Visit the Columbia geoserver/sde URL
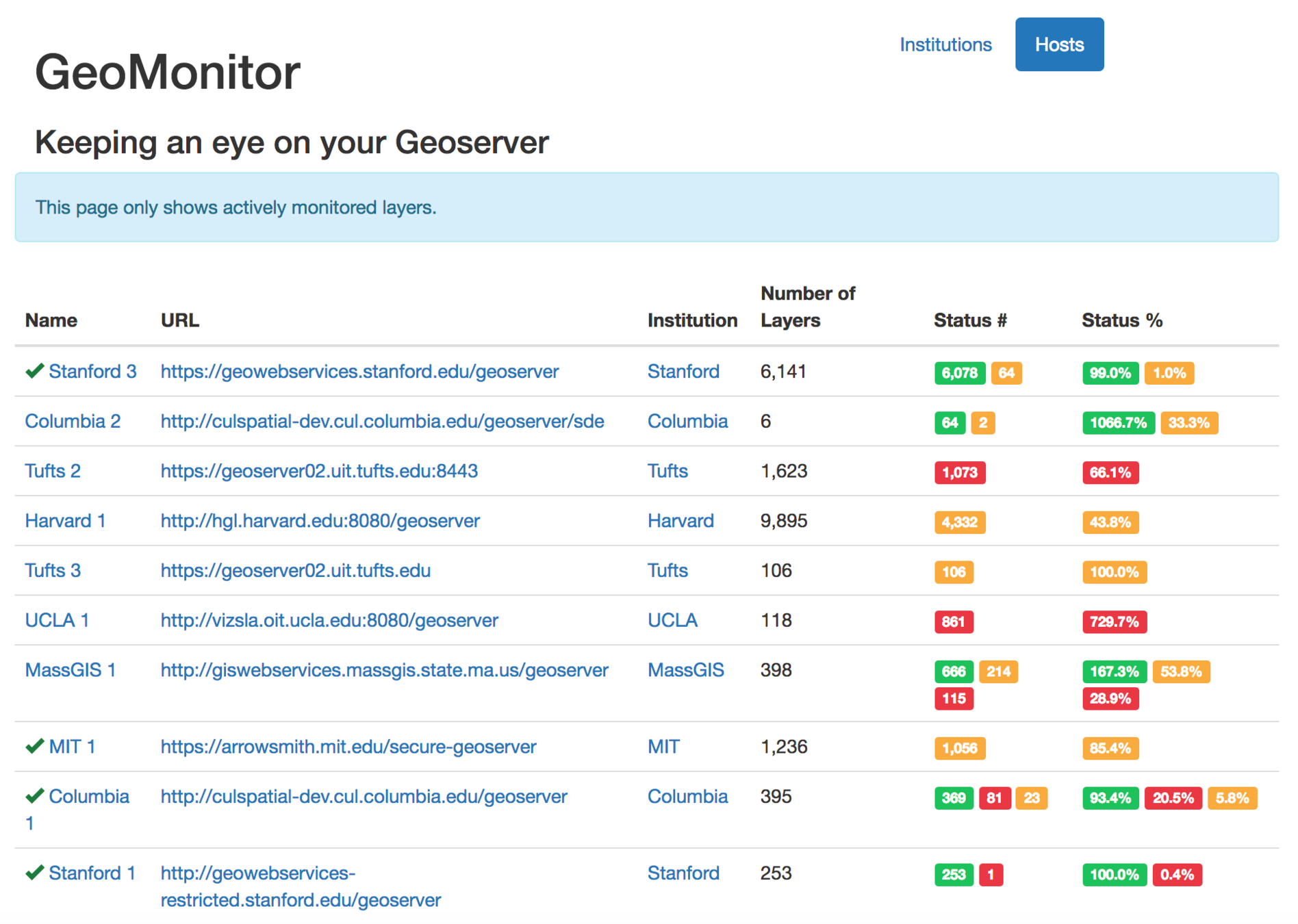 (x=382, y=422)
